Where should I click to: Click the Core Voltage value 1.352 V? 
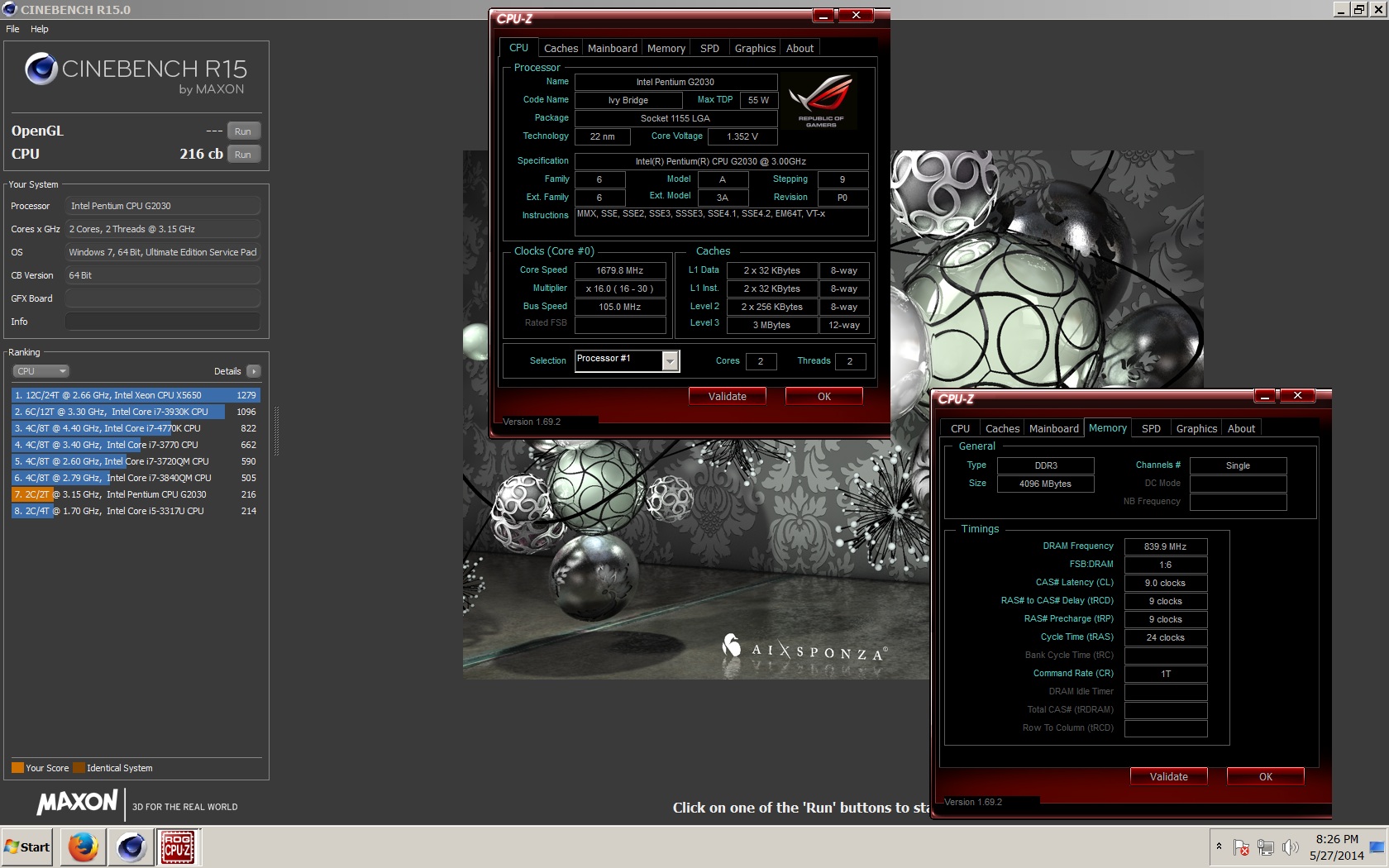[x=742, y=136]
